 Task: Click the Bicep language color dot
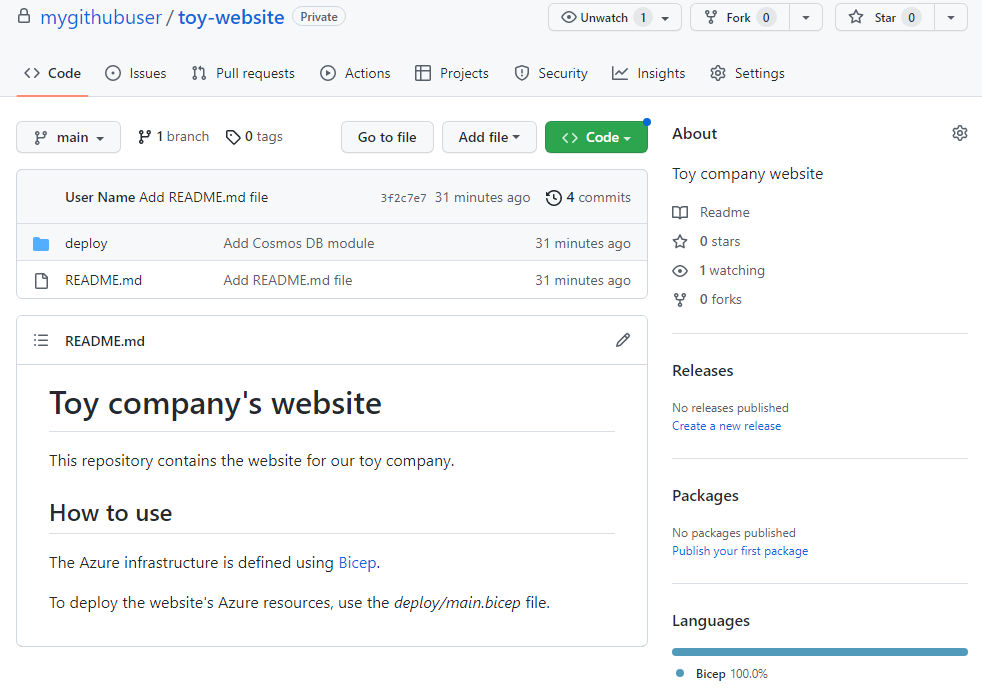click(x=680, y=673)
